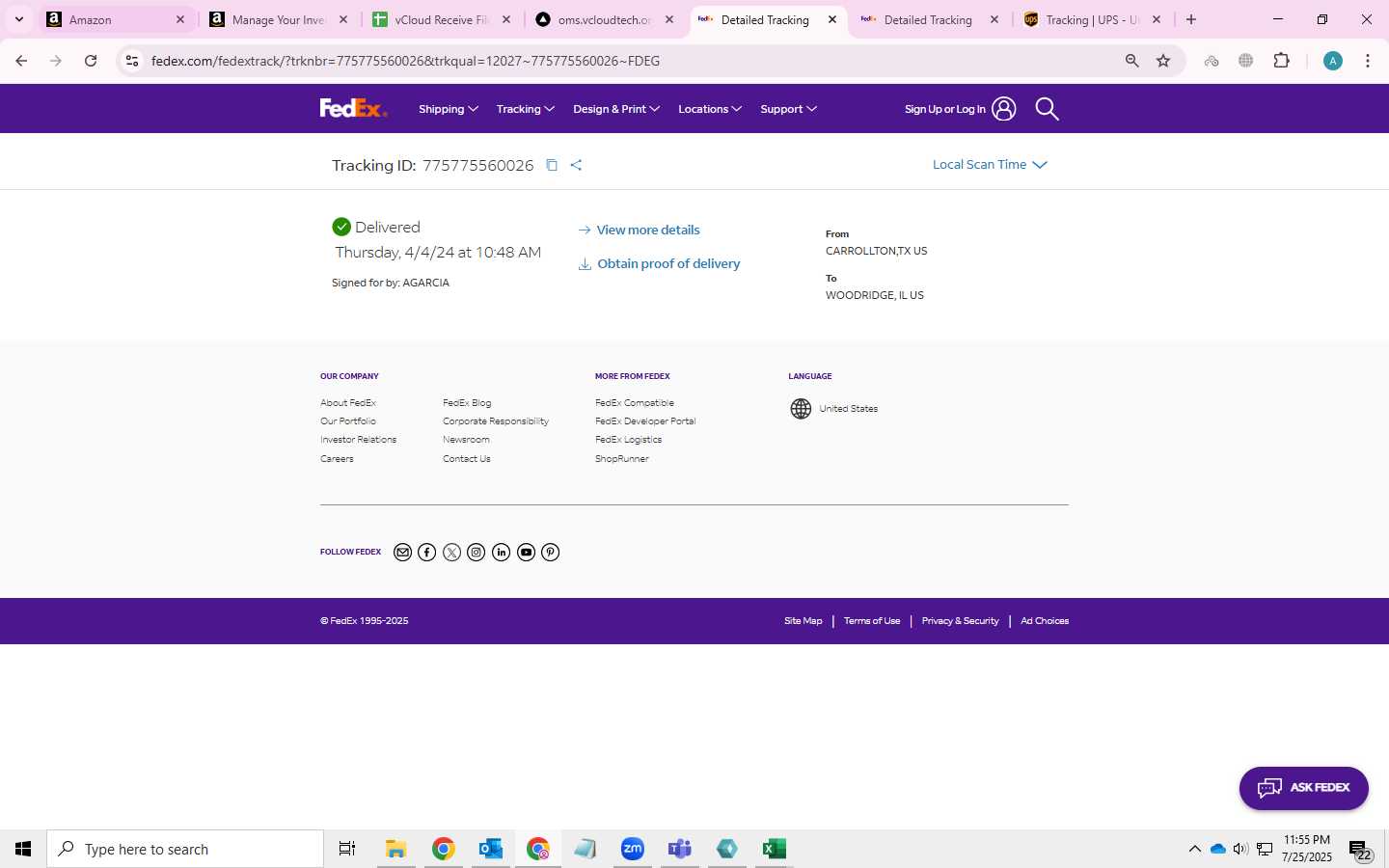Open a new browser tab

(x=1191, y=19)
